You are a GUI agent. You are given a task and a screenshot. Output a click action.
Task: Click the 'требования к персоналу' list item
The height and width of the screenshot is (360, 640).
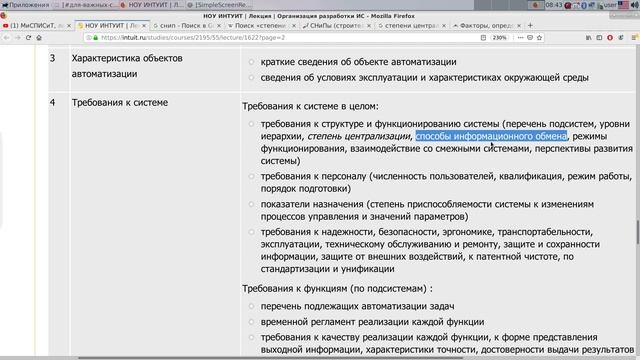(x=446, y=182)
